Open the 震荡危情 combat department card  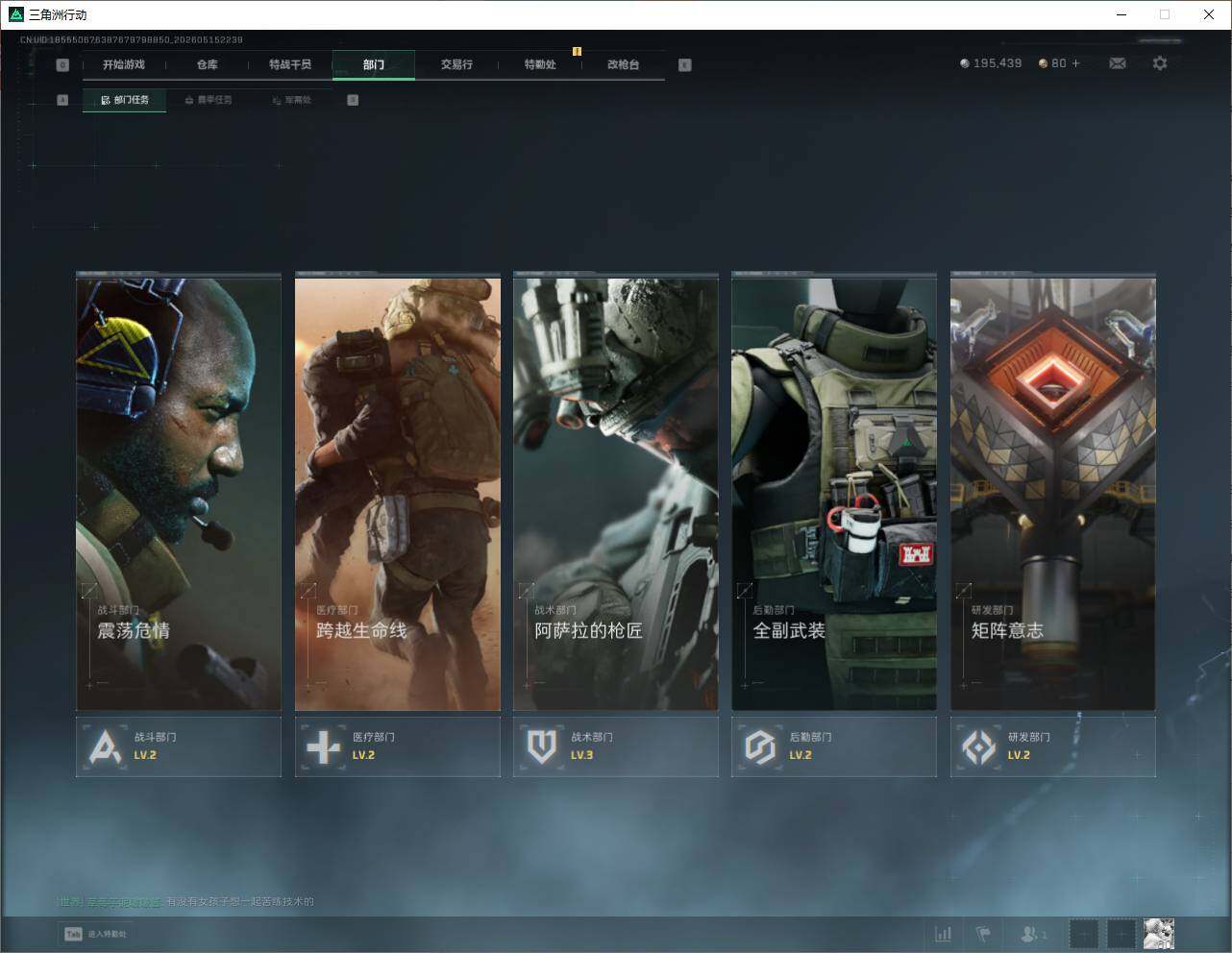click(179, 493)
